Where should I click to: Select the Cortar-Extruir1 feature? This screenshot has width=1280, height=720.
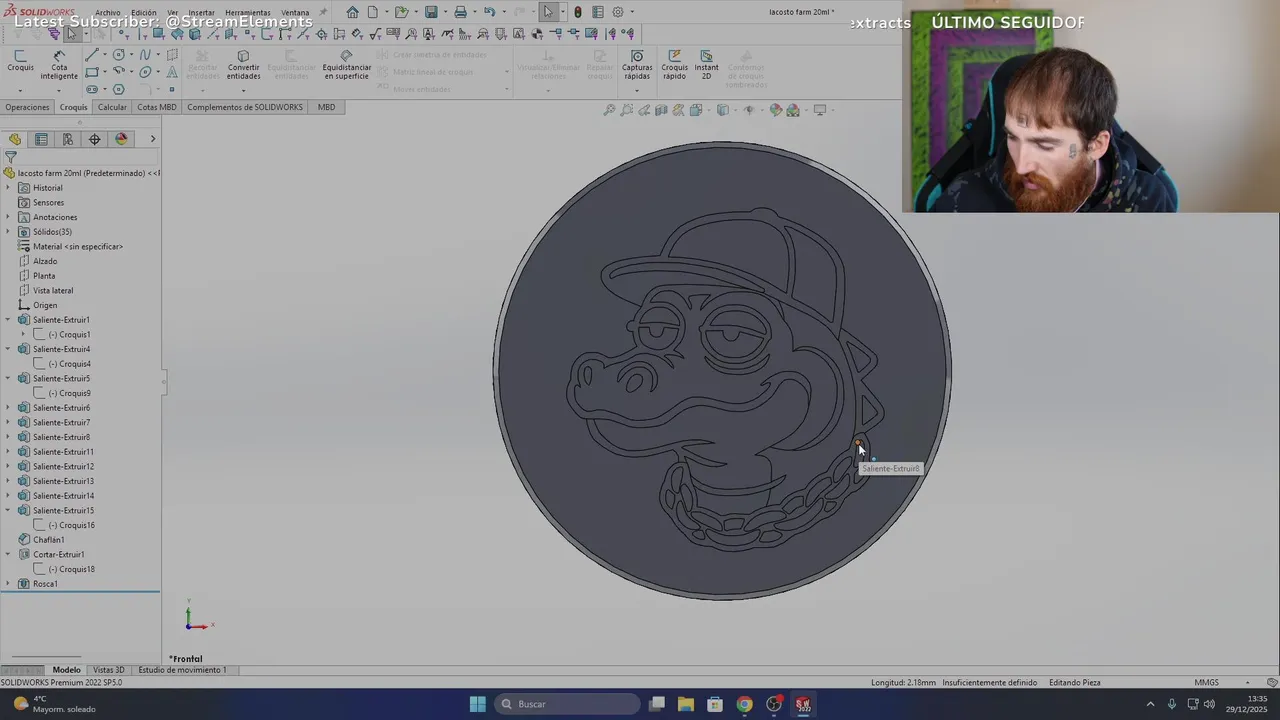click(x=51, y=554)
